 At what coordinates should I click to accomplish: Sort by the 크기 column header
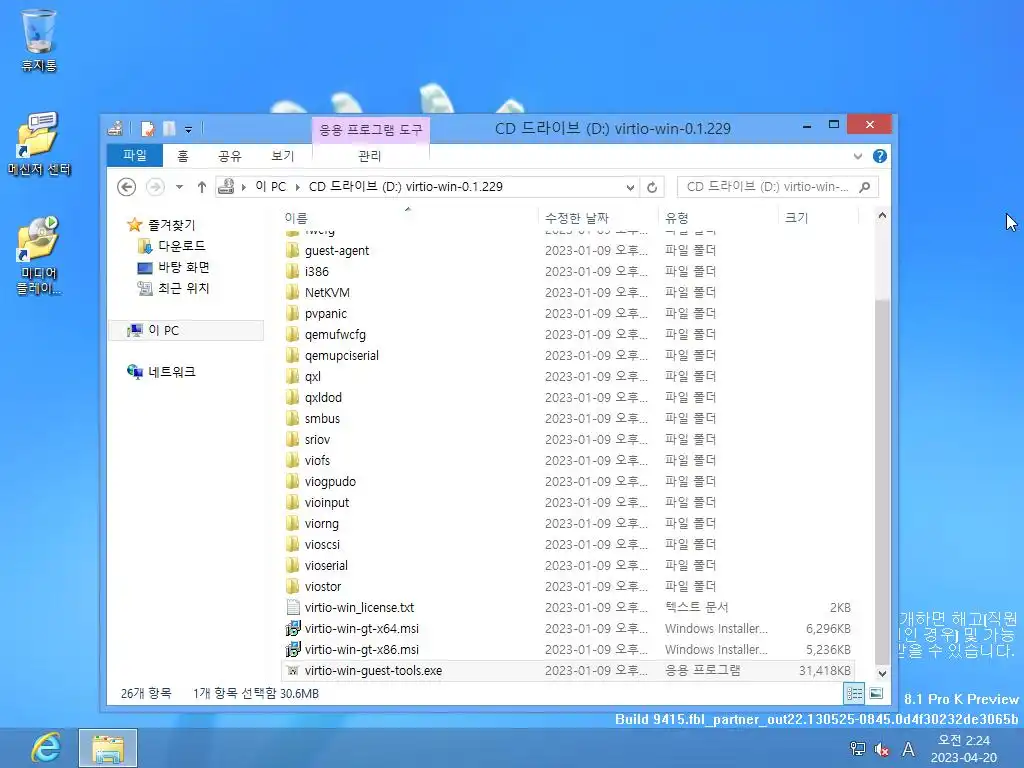point(818,217)
